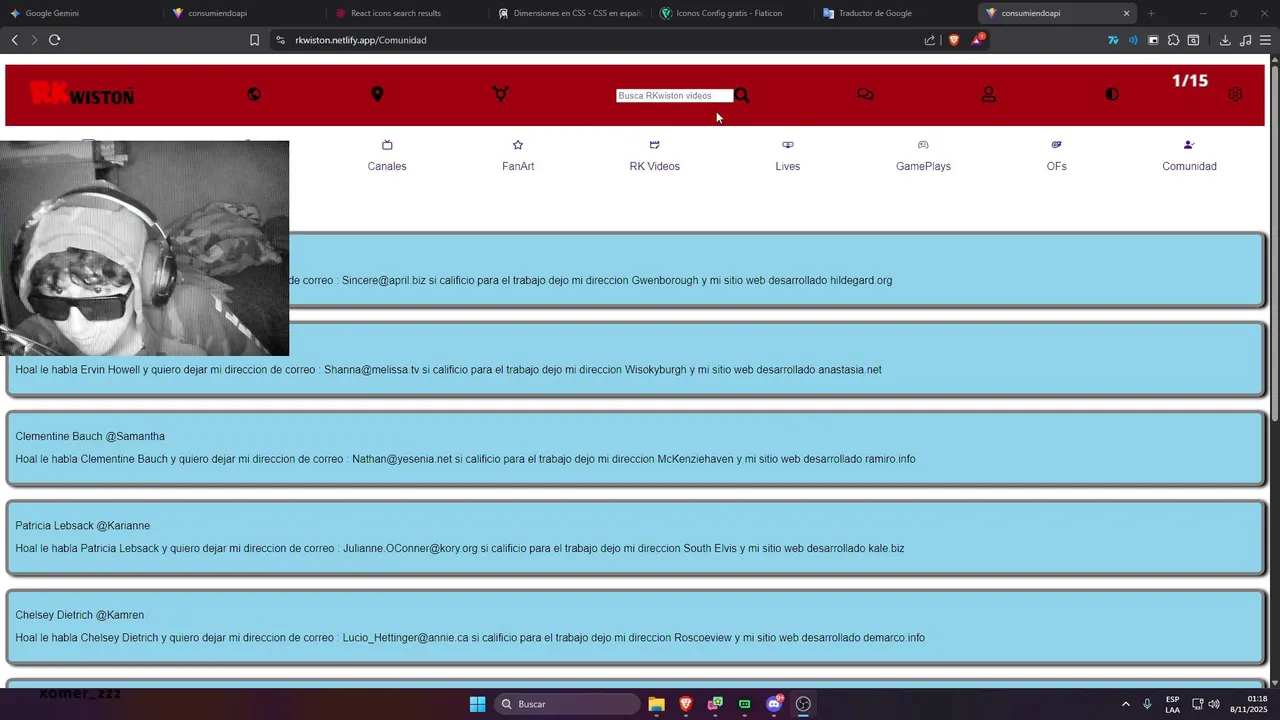Screen dimensions: 1280x720
Task: Open a new browser tab
Action: point(1151,13)
